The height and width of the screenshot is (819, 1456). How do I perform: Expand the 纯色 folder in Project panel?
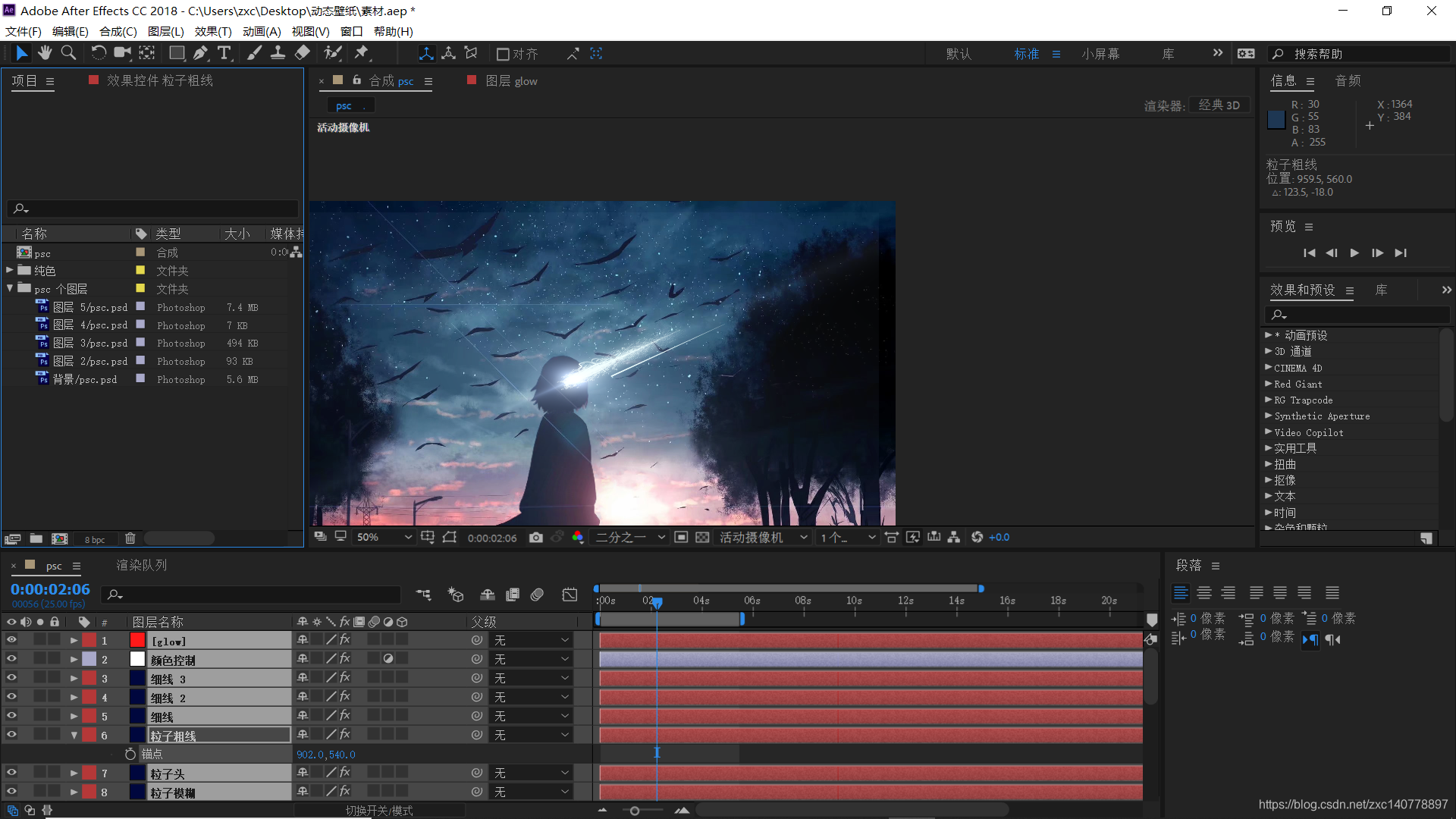(x=10, y=270)
